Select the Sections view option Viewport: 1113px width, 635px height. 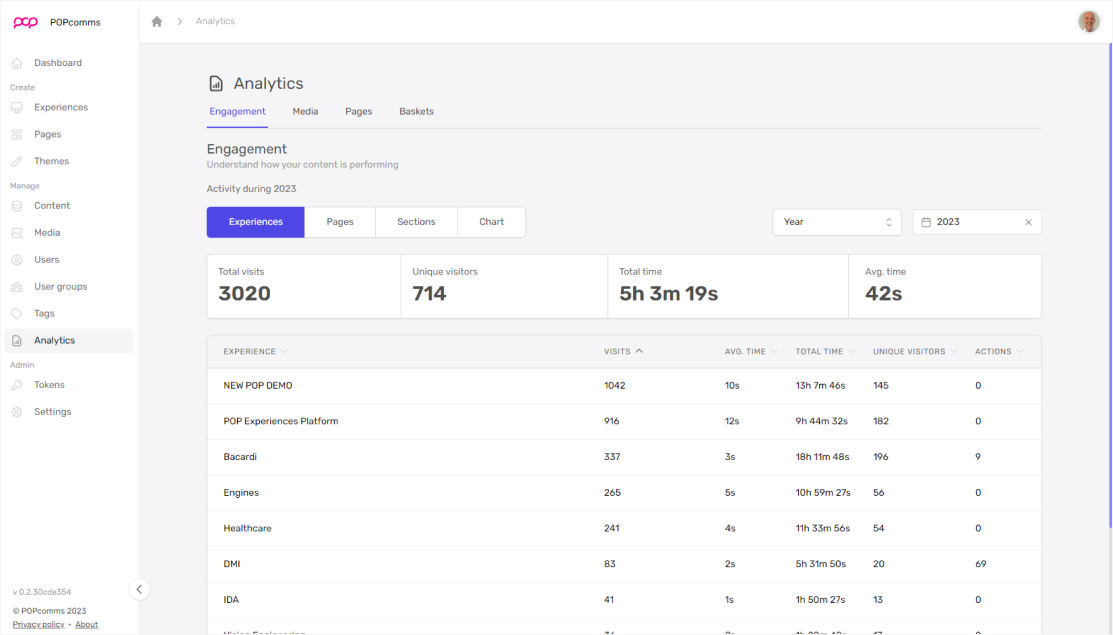point(416,222)
